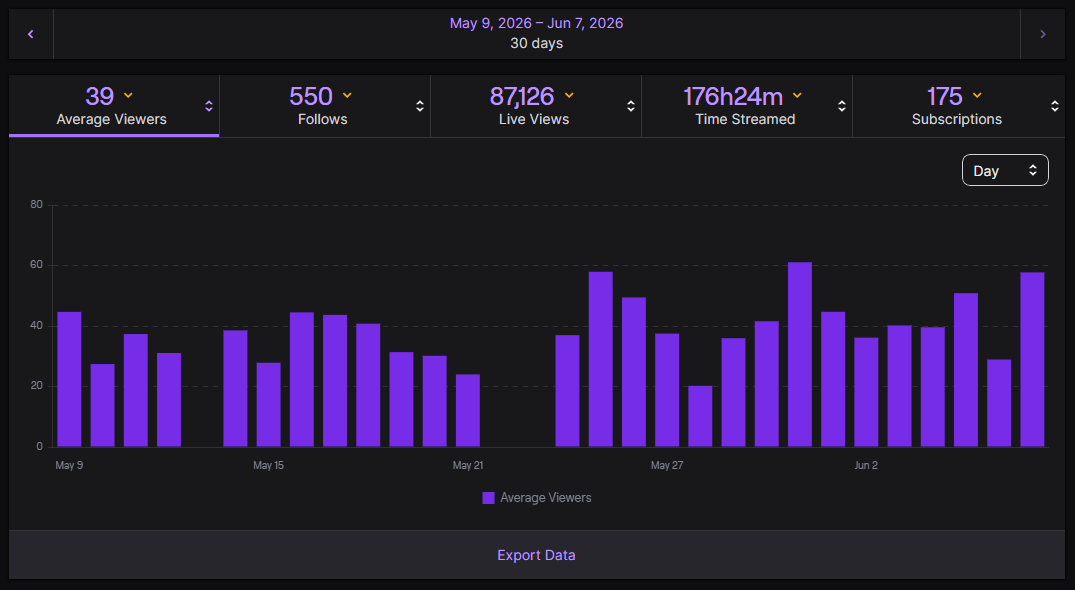Click the Export Data button
The image size is (1075, 590).
pos(536,555)
